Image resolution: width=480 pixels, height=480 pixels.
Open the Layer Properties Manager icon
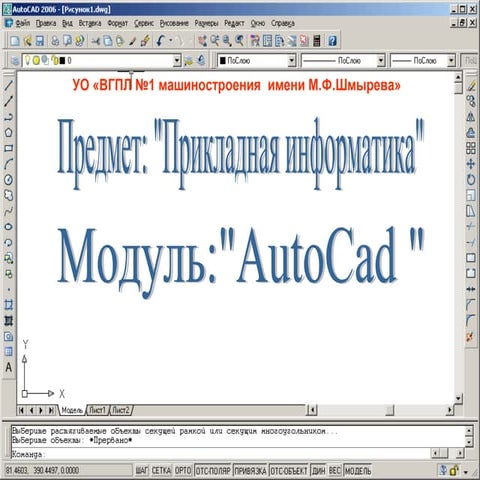[x=15, y=61]
